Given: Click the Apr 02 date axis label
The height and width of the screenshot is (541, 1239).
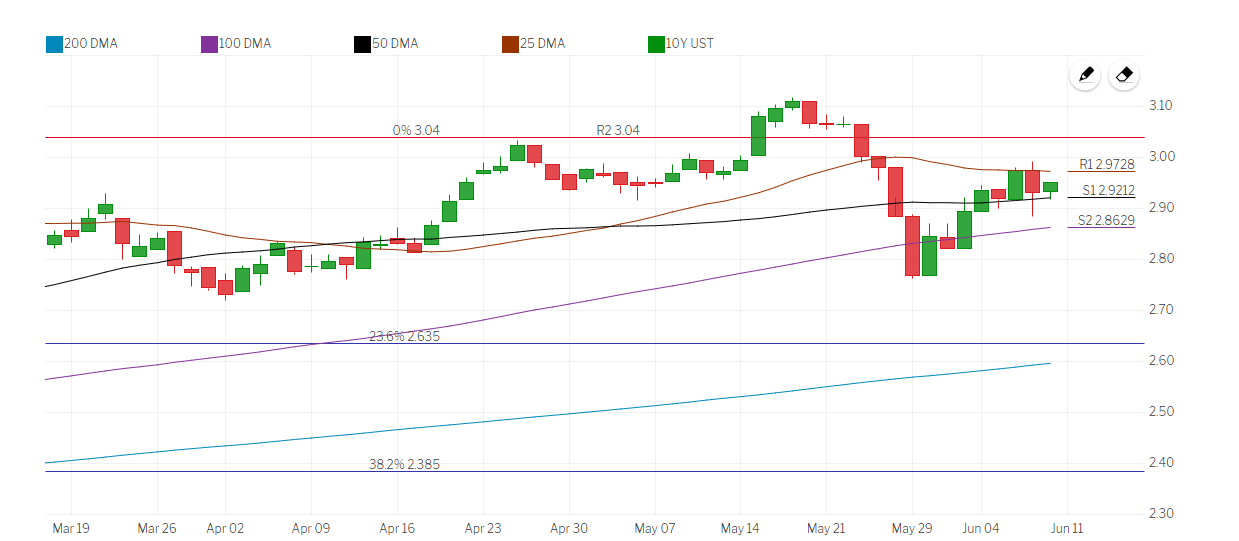Looking at the screenshot, I should tap(225, 527).
